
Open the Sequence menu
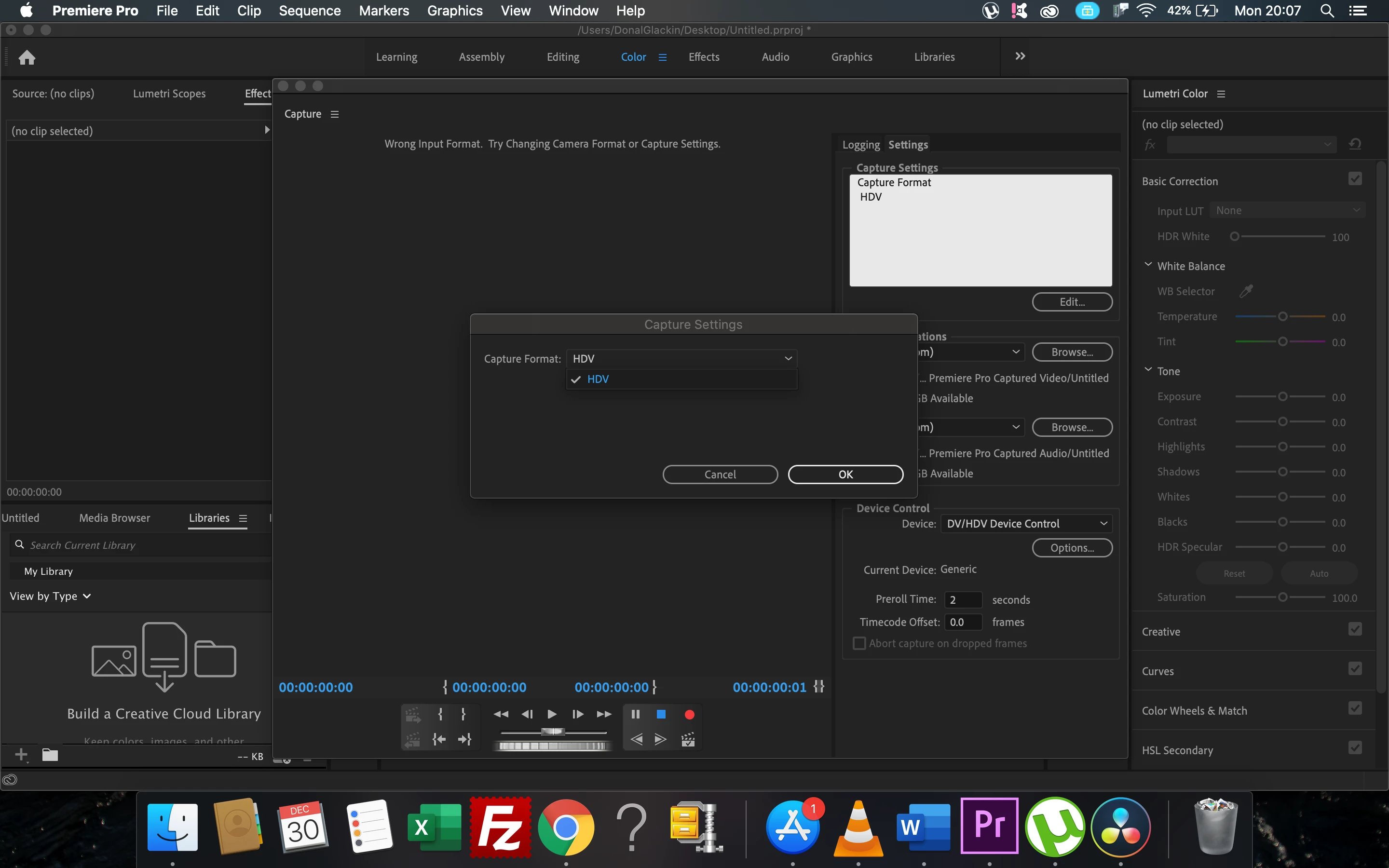pyautogui.click(x=309, y=10)
